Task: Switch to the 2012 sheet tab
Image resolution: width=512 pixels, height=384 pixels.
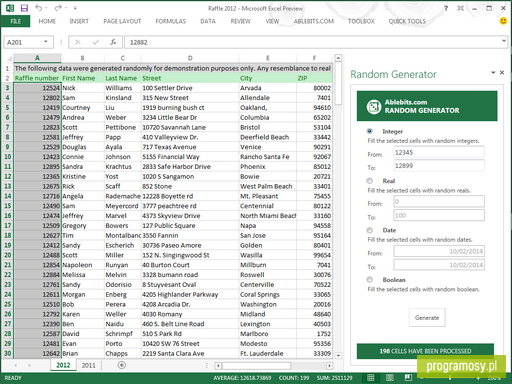Action: click(63, 365)
